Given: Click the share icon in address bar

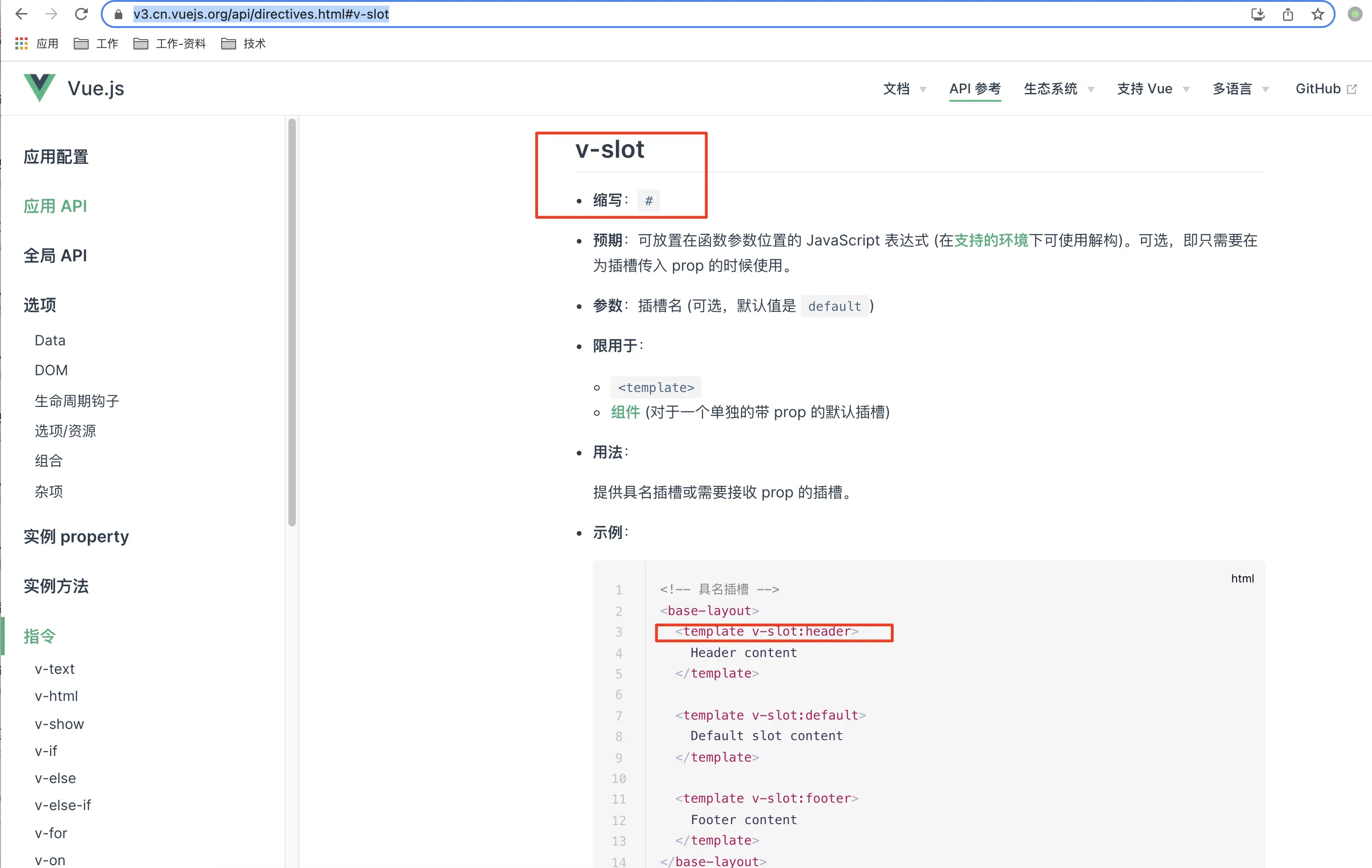Looking at the screenshot, I should 1288,14.
